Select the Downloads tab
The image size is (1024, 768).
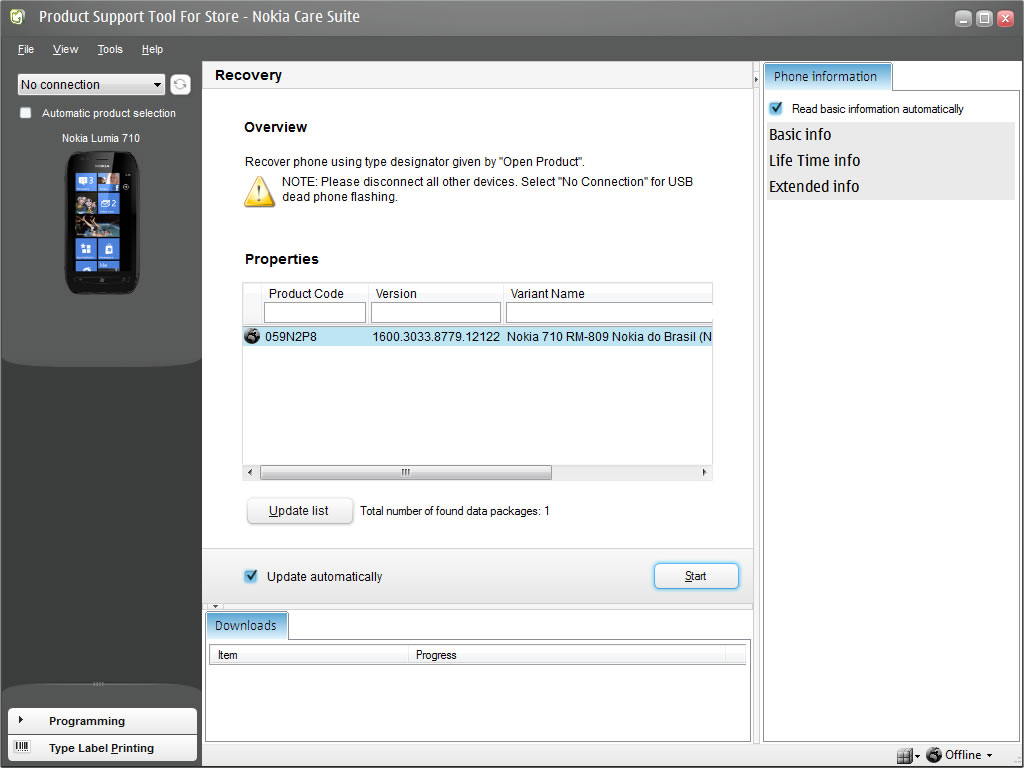[247, 625]
